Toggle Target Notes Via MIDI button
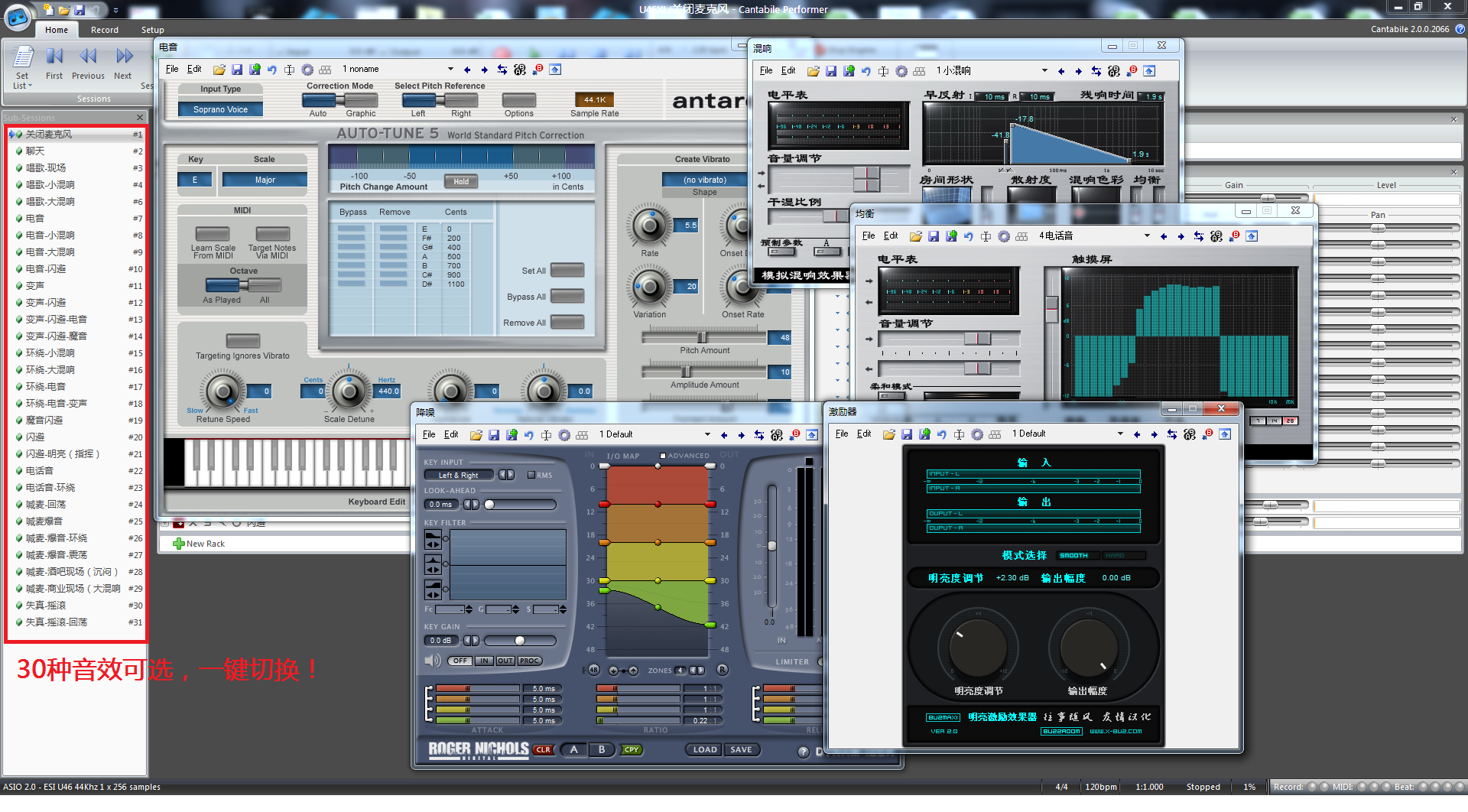Viewport: 1468px width, 812px height. pyautogui.click(x=273, y=234)
